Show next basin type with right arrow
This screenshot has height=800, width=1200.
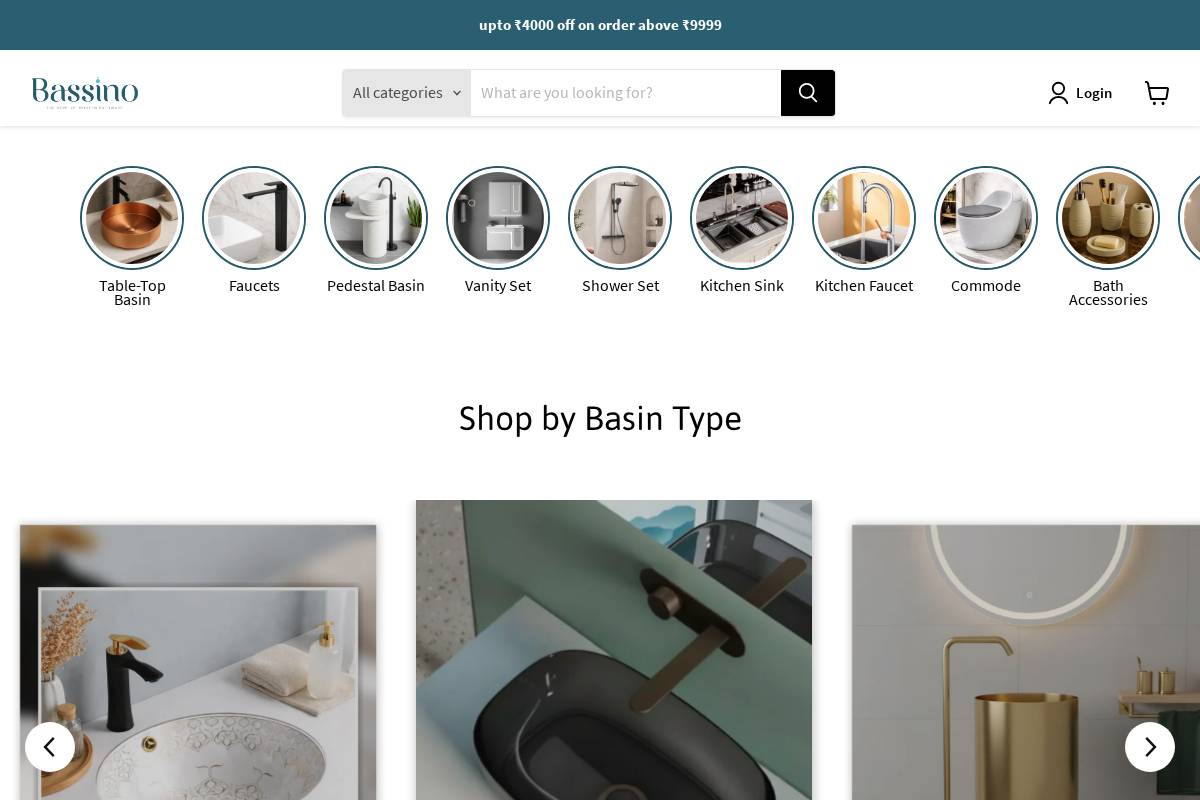tap(1150, 747)
